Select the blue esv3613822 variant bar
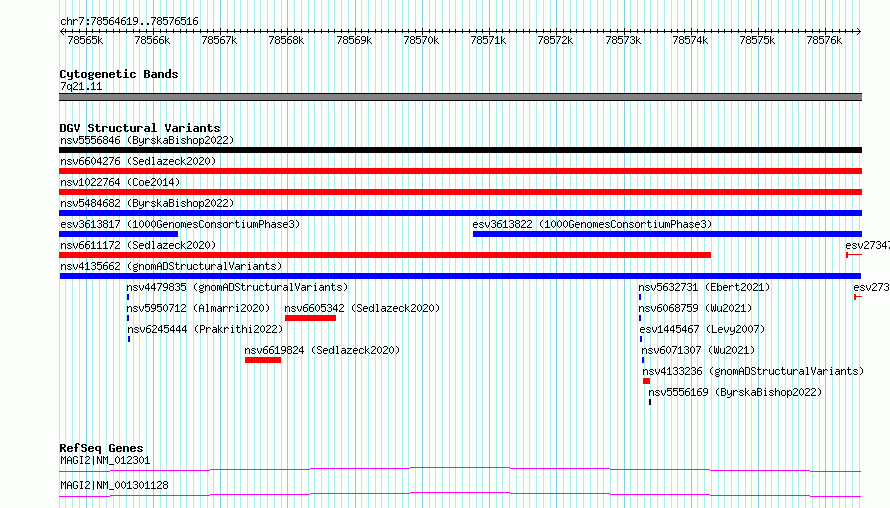 [668, 234]
